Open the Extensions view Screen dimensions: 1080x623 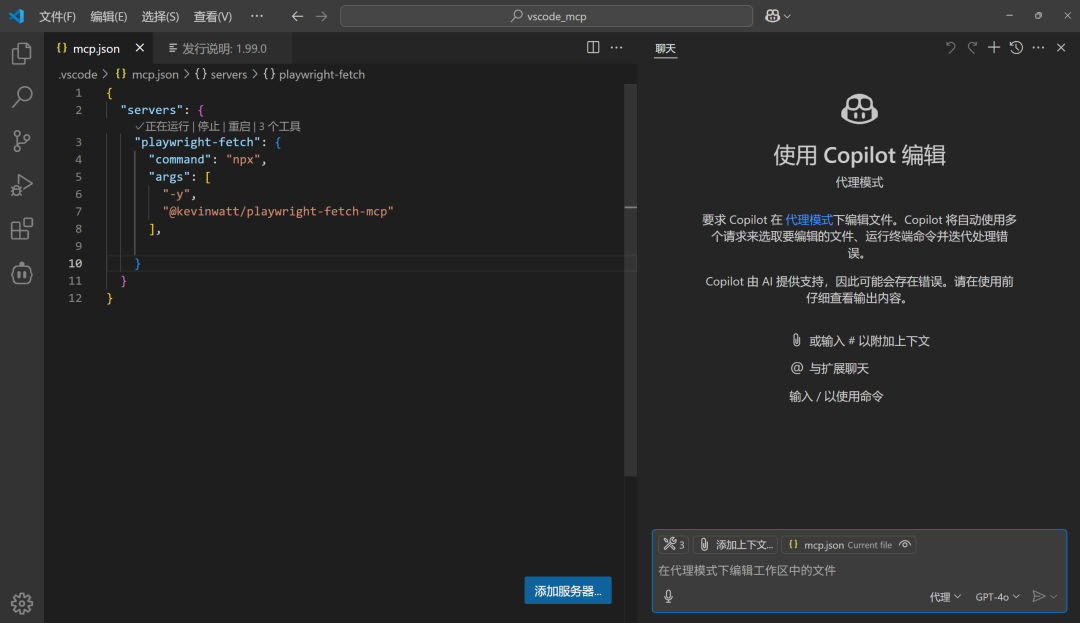21,229
